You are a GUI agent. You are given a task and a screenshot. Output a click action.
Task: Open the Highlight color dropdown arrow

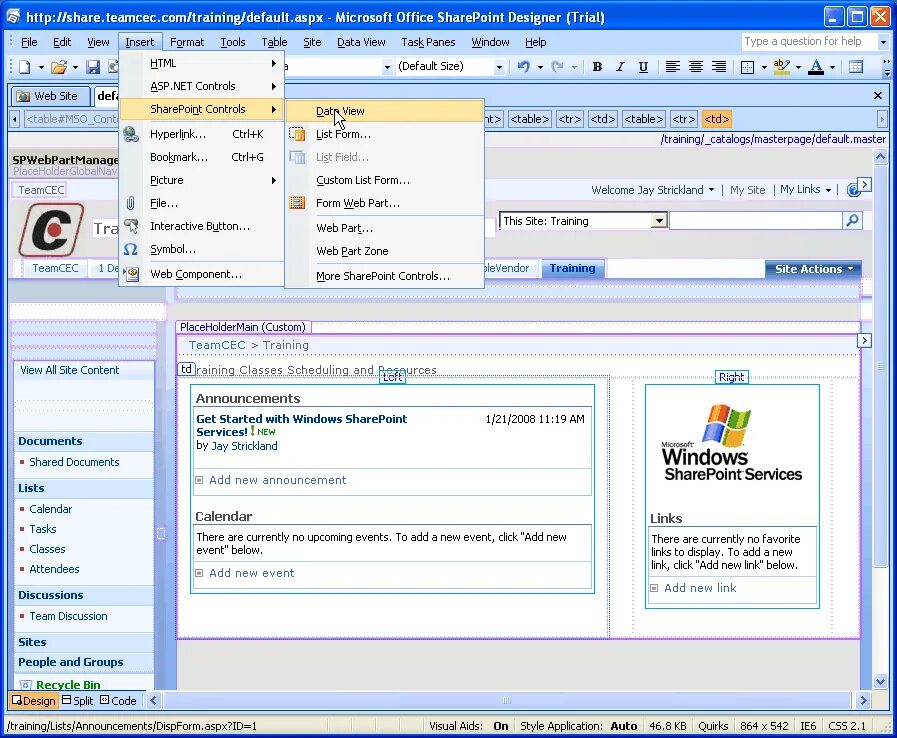point(798,67)
